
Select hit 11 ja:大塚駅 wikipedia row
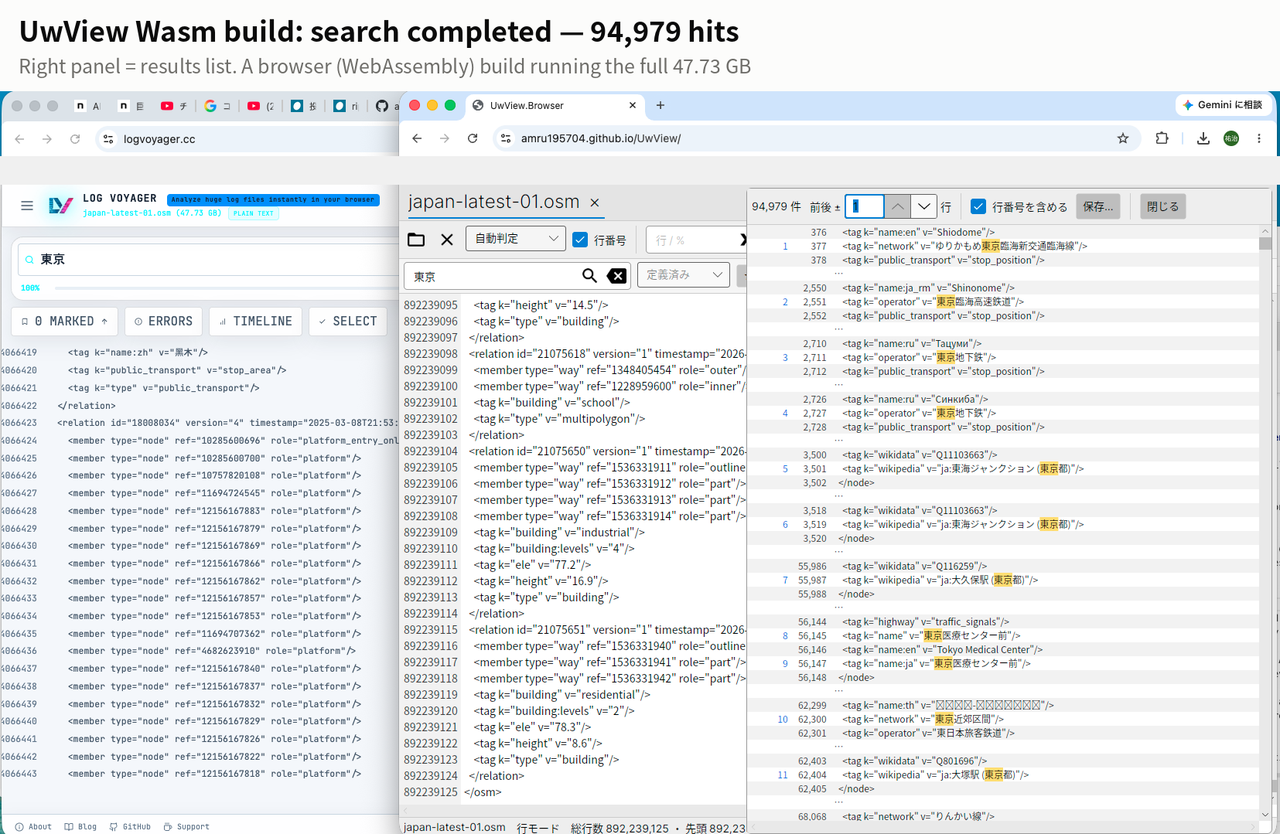click(1003, 774)
